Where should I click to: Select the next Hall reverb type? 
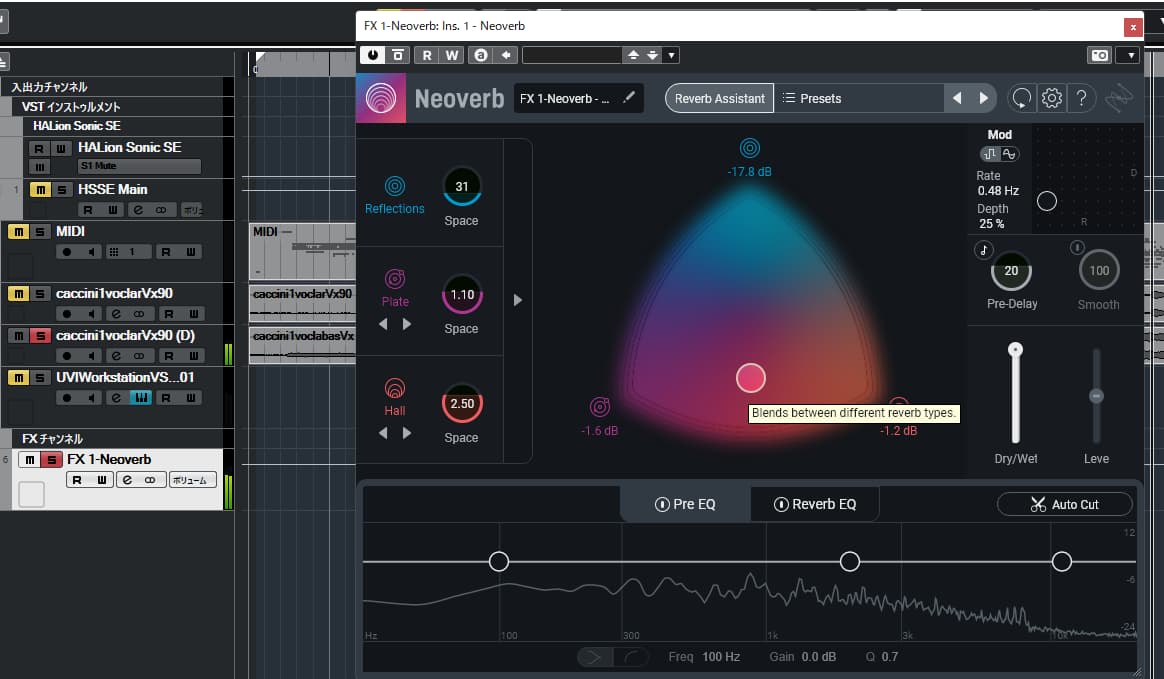point(407,433)
